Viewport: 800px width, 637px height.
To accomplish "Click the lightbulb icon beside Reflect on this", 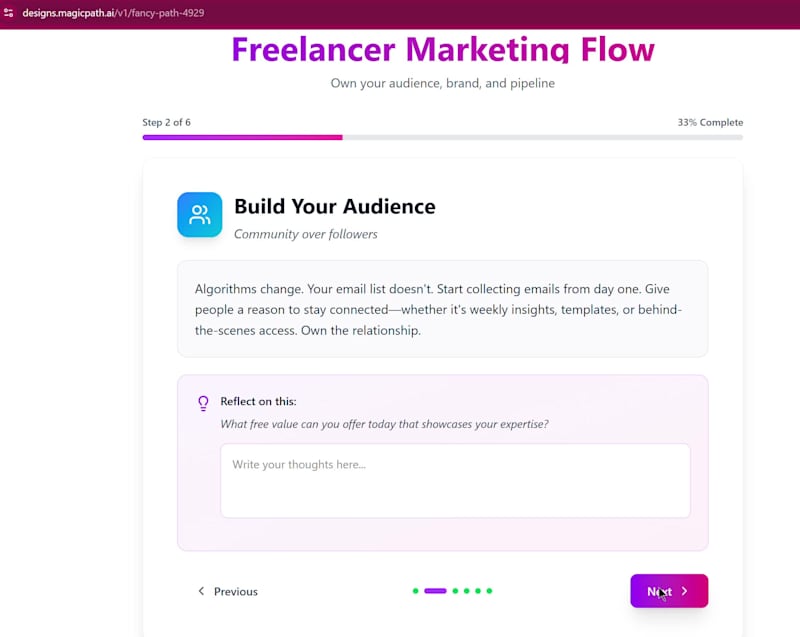I will click(203, 403).
